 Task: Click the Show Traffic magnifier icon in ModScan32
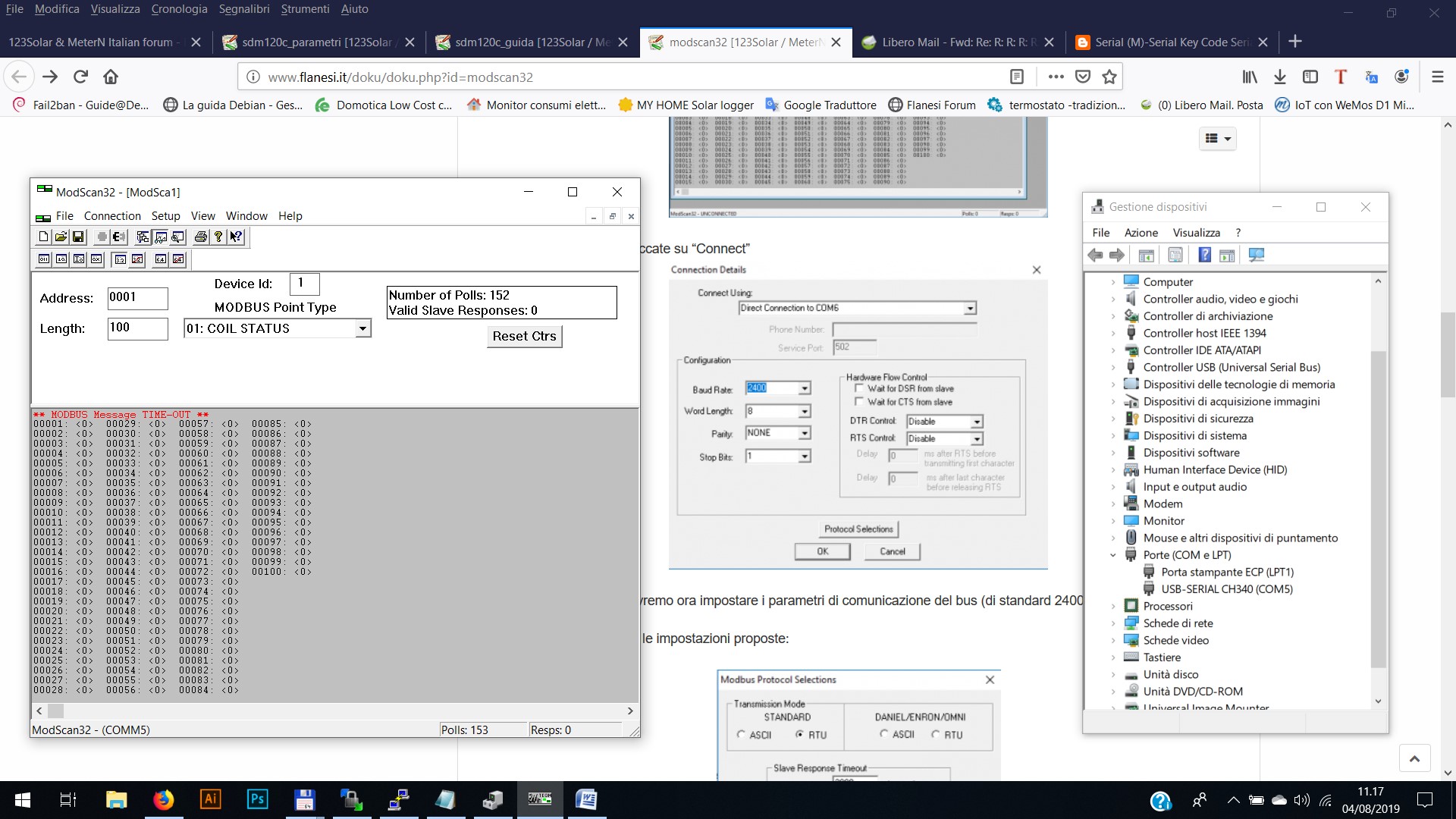[177, 237]
